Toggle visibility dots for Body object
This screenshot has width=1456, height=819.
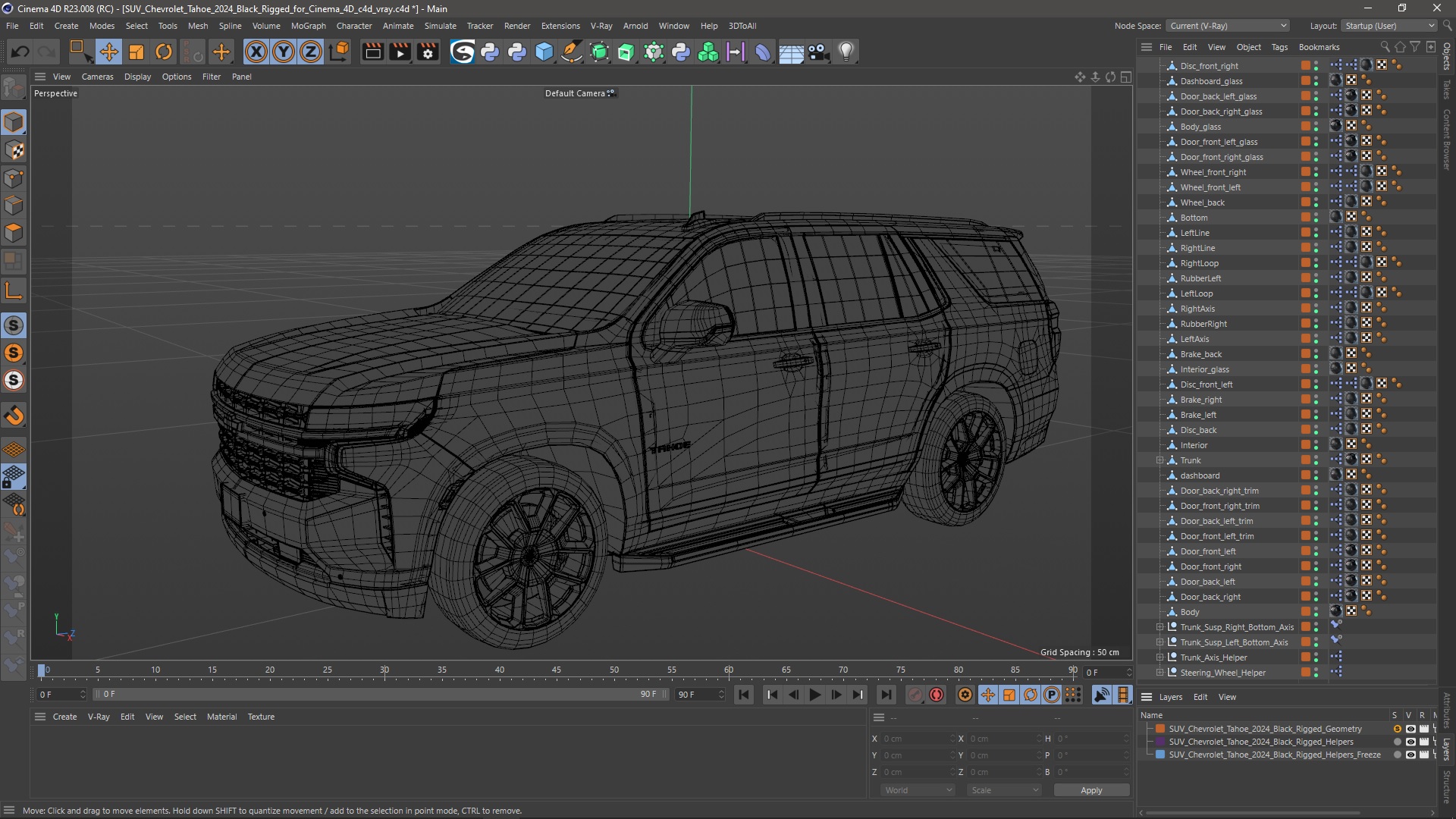coord(1316,612)
